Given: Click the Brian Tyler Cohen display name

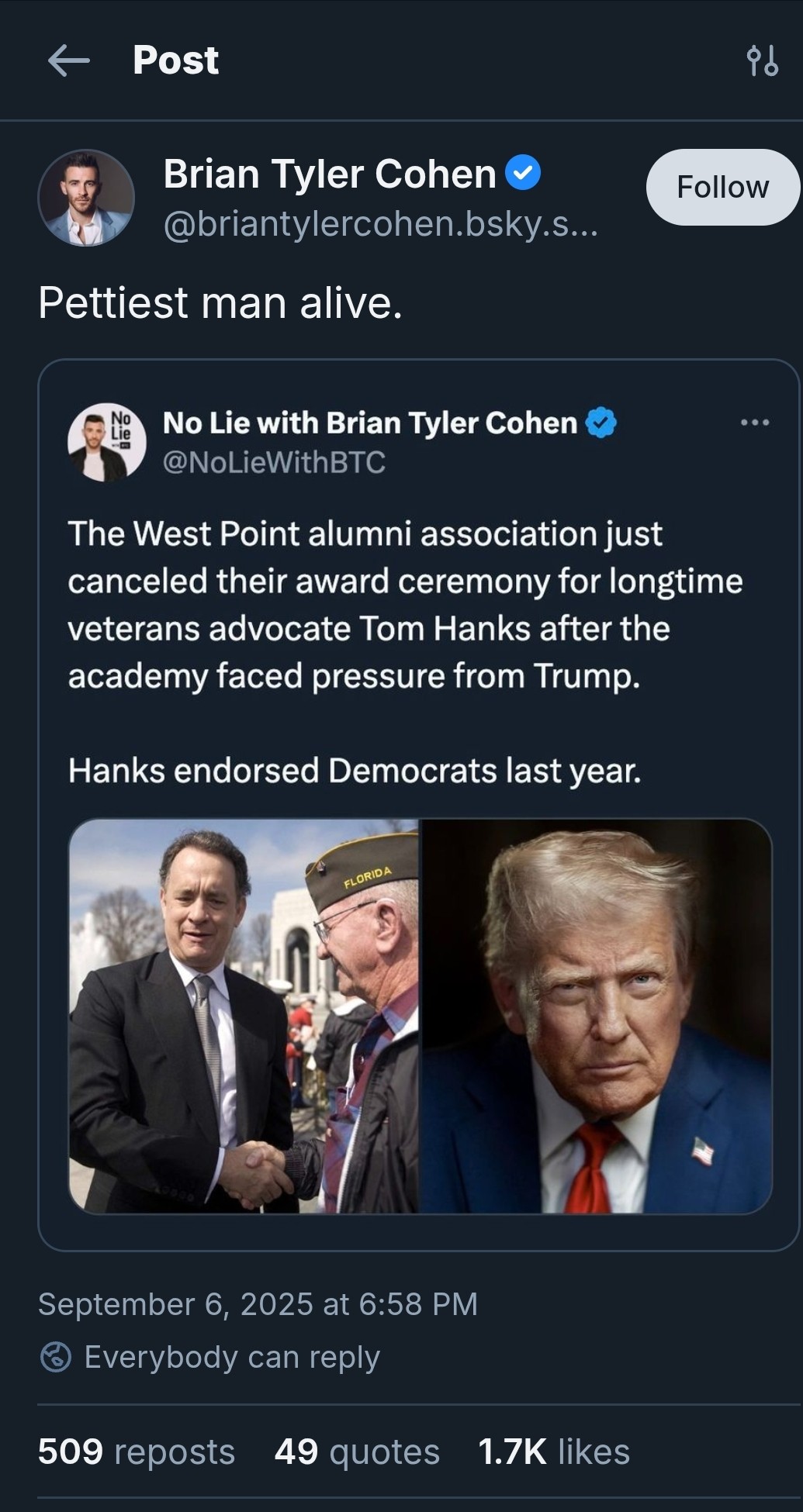Looking at the screenshot, I should click(x=330, y=174).
